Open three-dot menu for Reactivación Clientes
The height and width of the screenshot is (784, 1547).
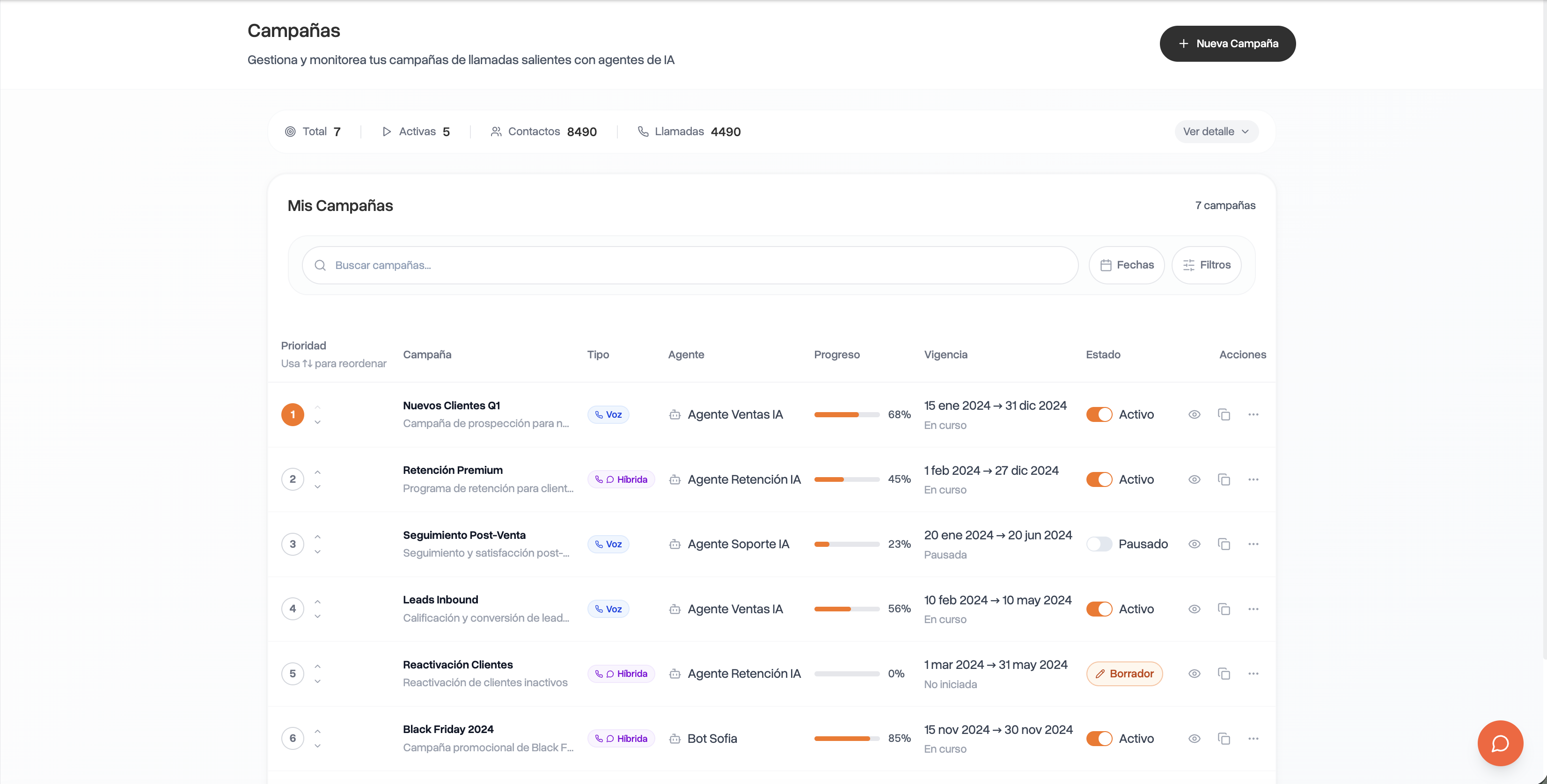pyautogui.click(x=1253, y=674)
